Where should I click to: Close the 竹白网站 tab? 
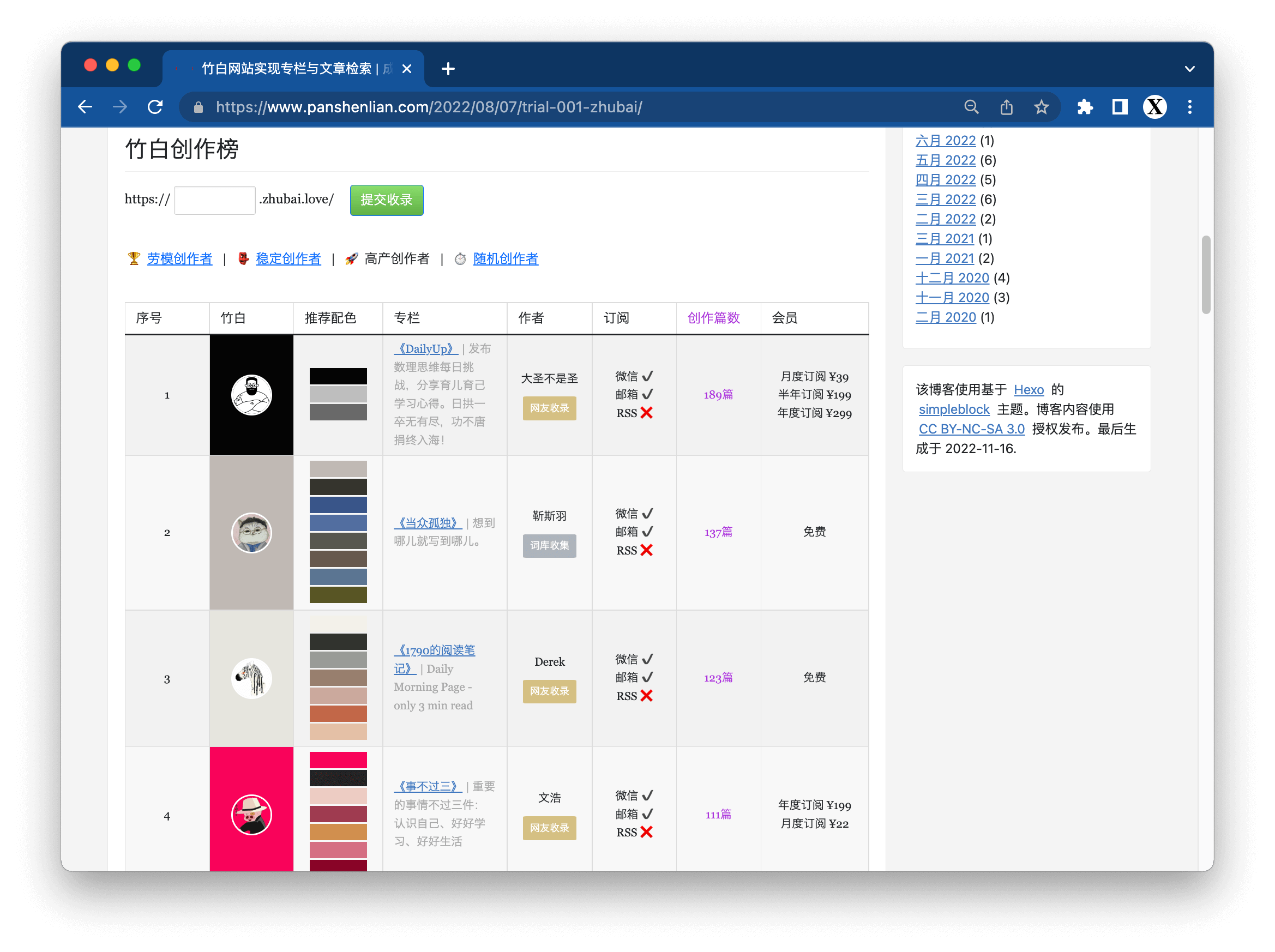407,69
